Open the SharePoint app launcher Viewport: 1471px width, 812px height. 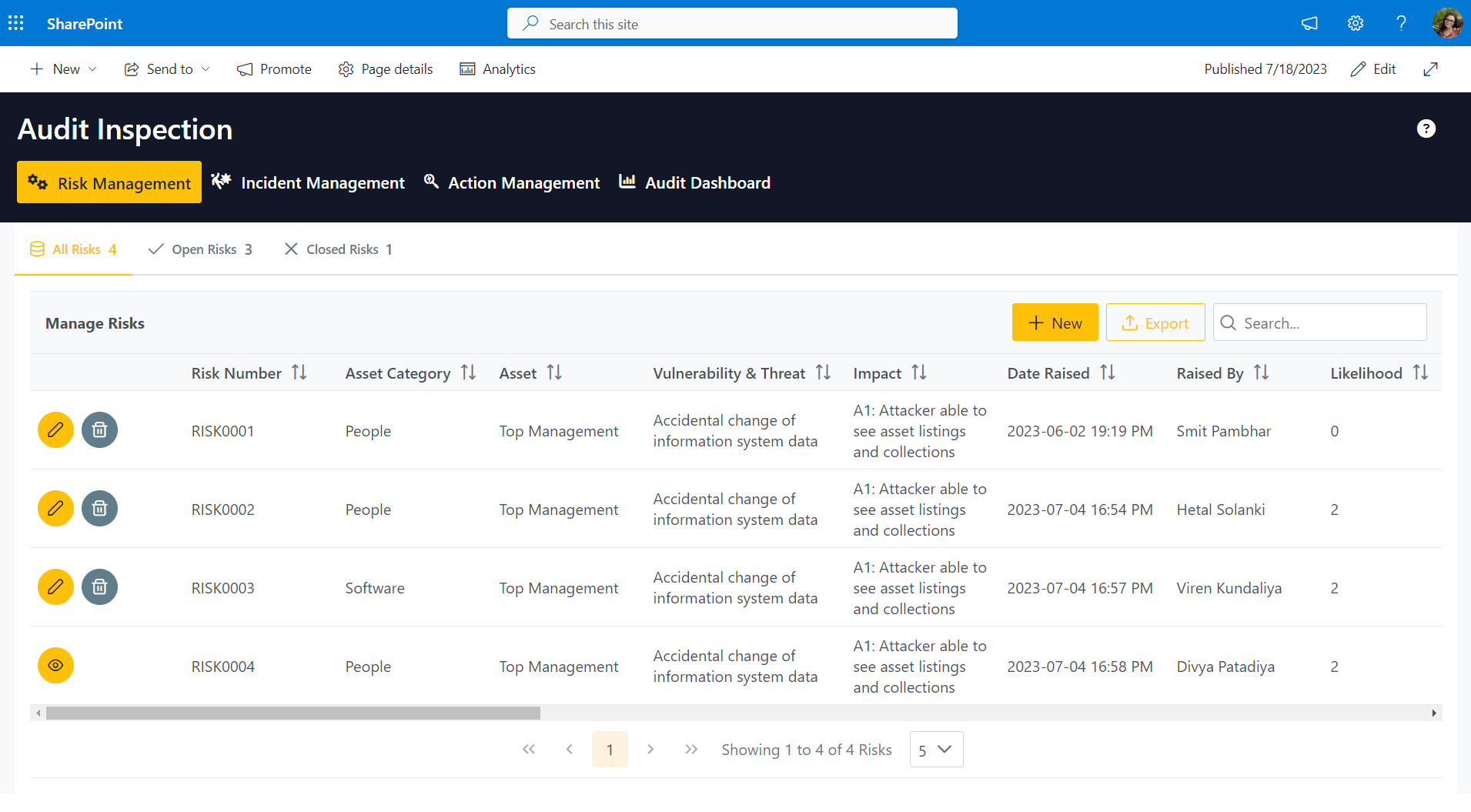16,23
